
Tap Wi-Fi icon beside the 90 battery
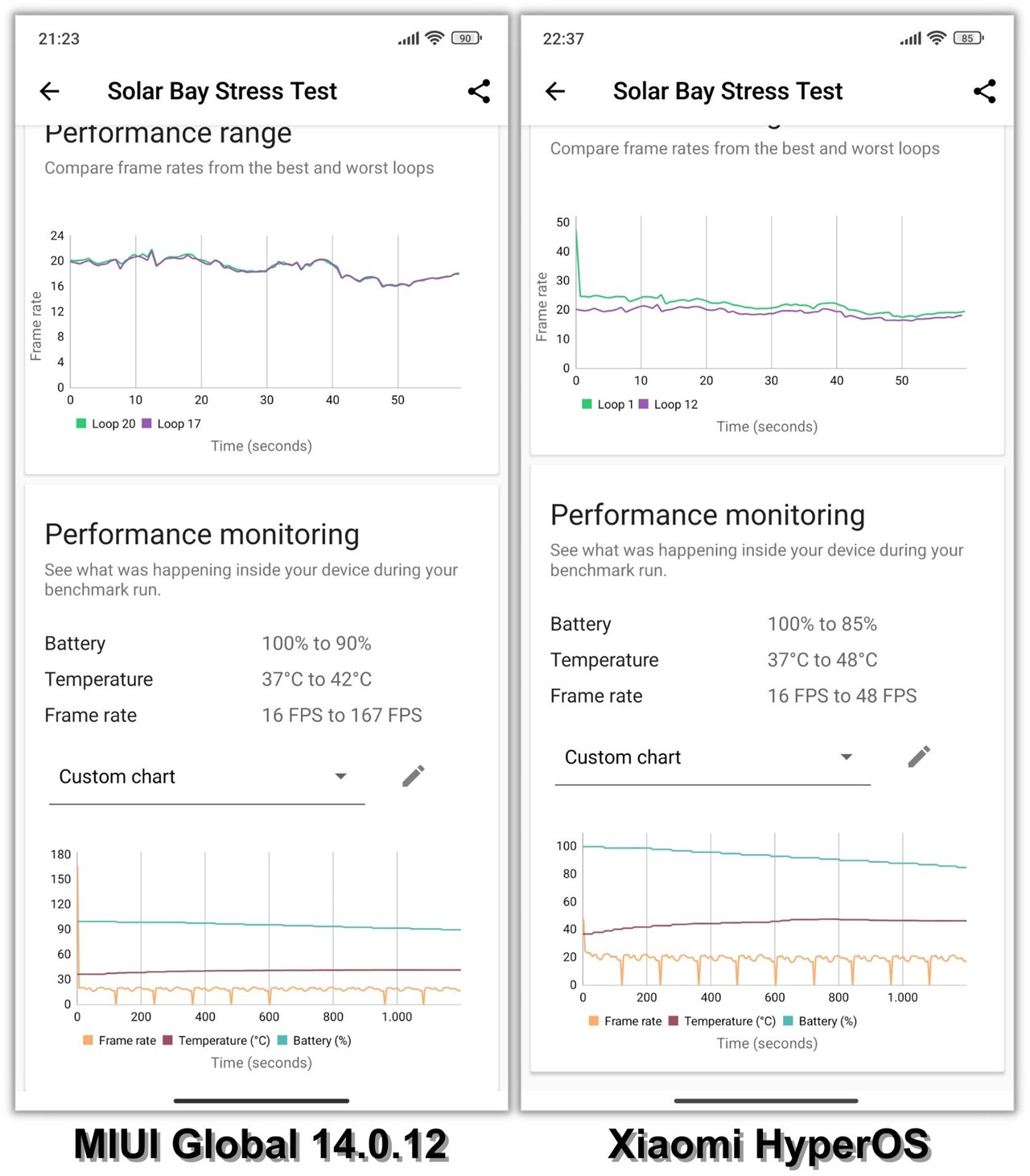[435, 38]
